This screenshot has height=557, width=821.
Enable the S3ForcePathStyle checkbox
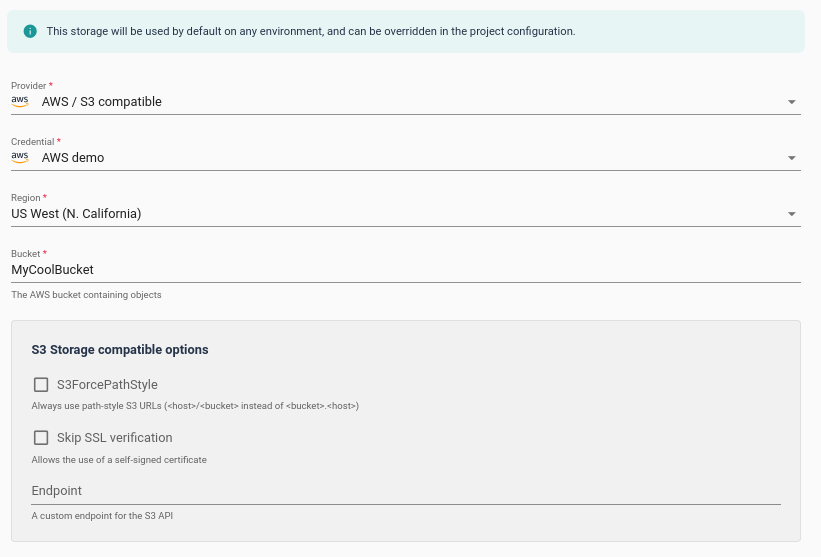(41, 385)
